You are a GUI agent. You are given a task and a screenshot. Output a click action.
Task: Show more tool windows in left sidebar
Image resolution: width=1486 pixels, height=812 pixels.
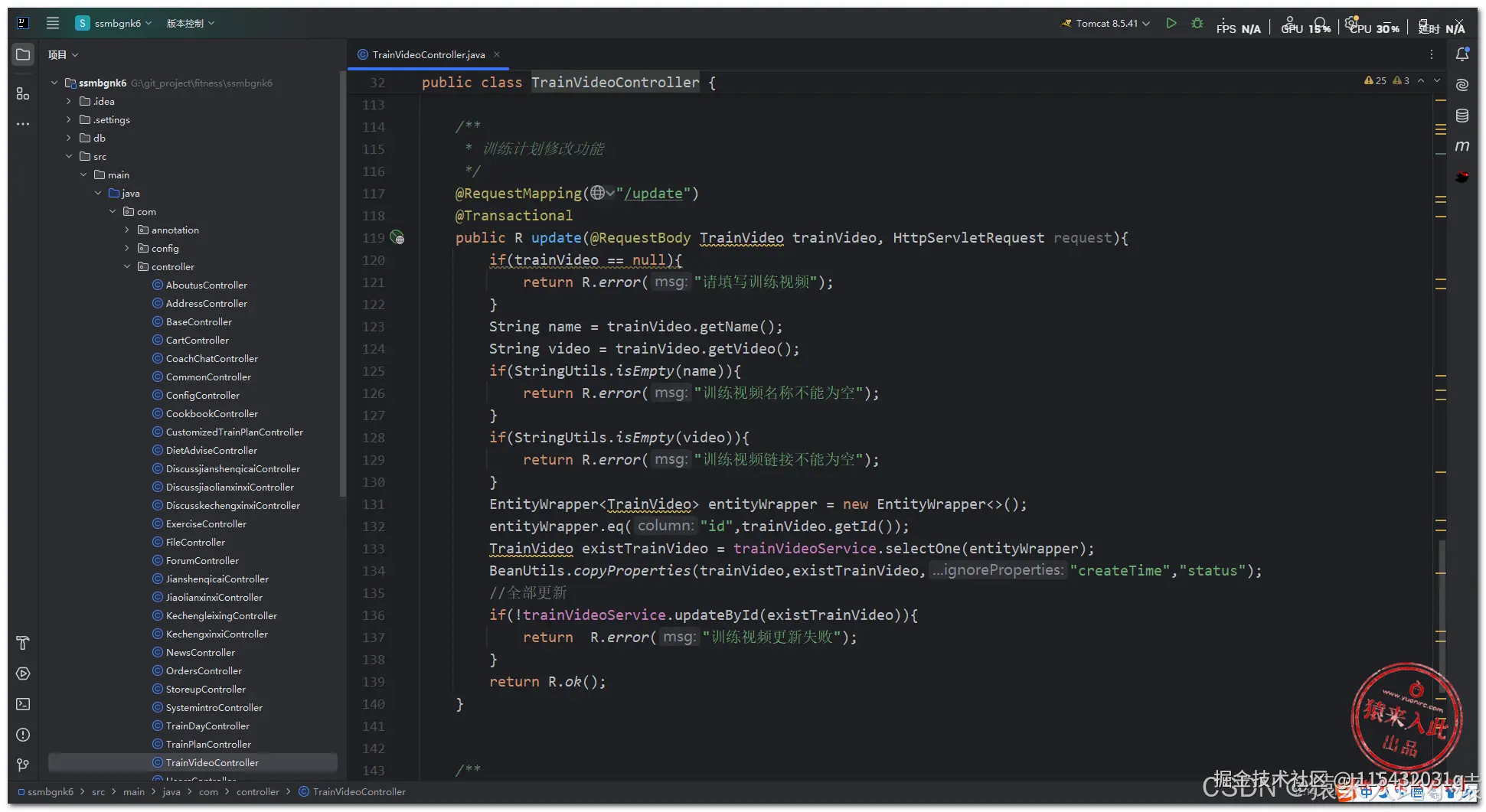pyautogui.click(x=23, y=124)
